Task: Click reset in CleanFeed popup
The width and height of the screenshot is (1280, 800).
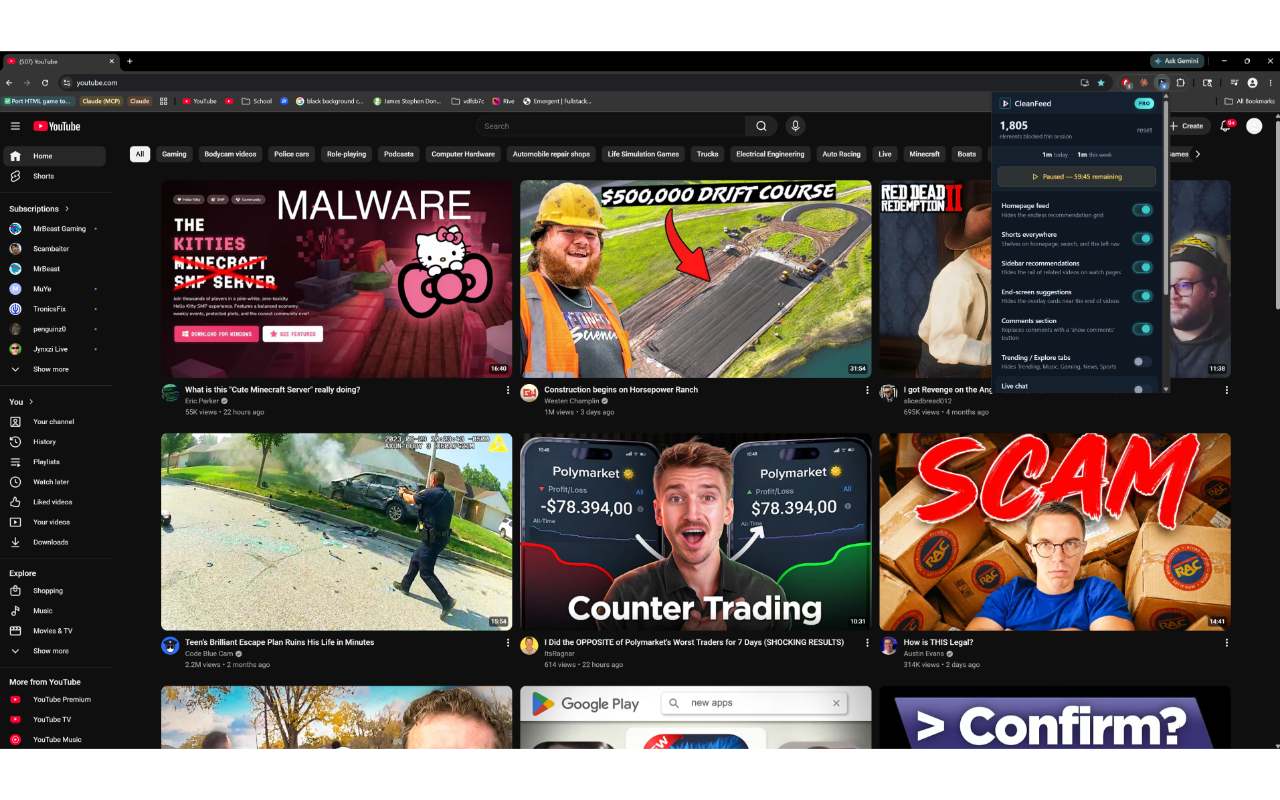Action: tap(1144, 130)
